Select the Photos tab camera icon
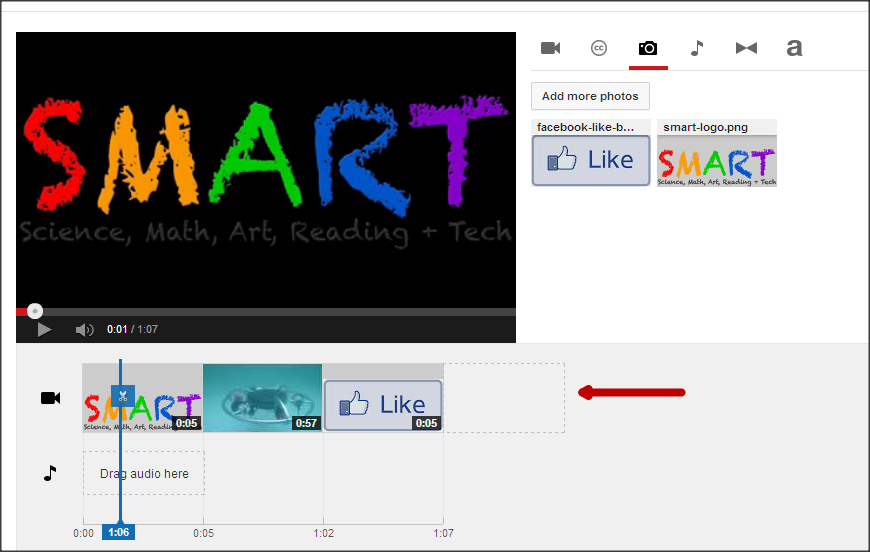This screenshot has height=552, width=870. (648, 48)
